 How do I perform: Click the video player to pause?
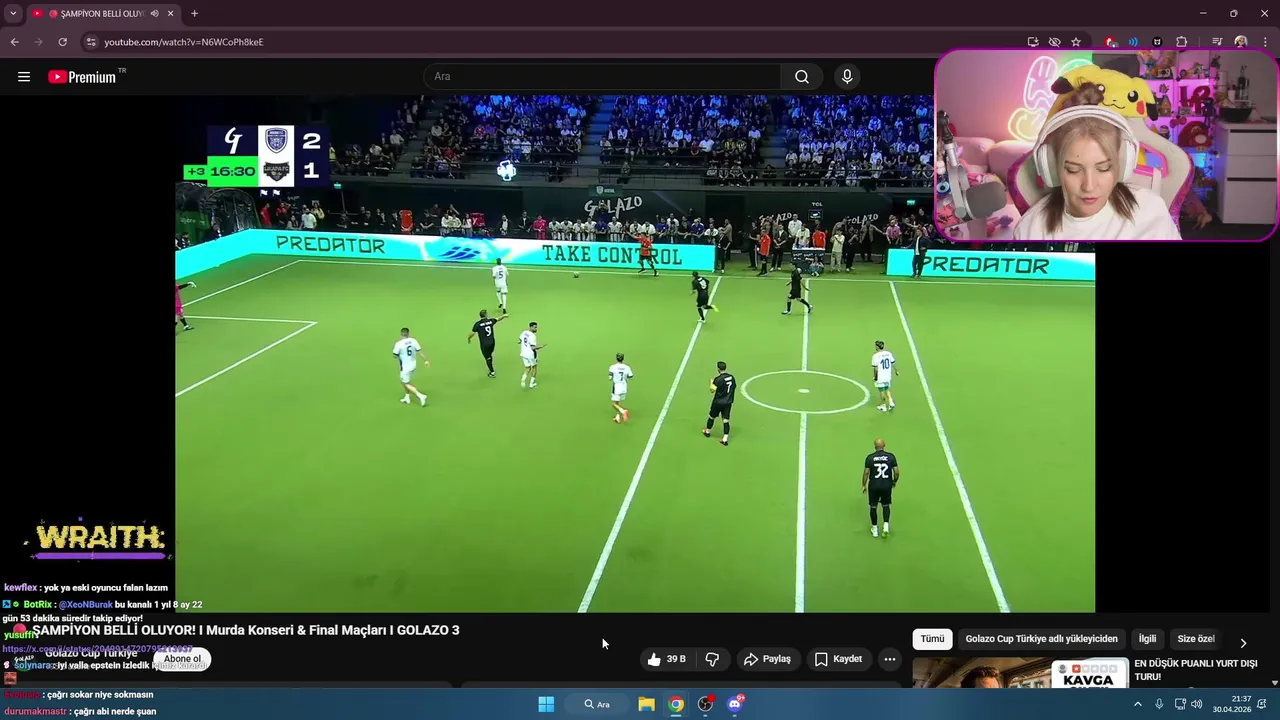pyautogui.click(x=635, y=354)
